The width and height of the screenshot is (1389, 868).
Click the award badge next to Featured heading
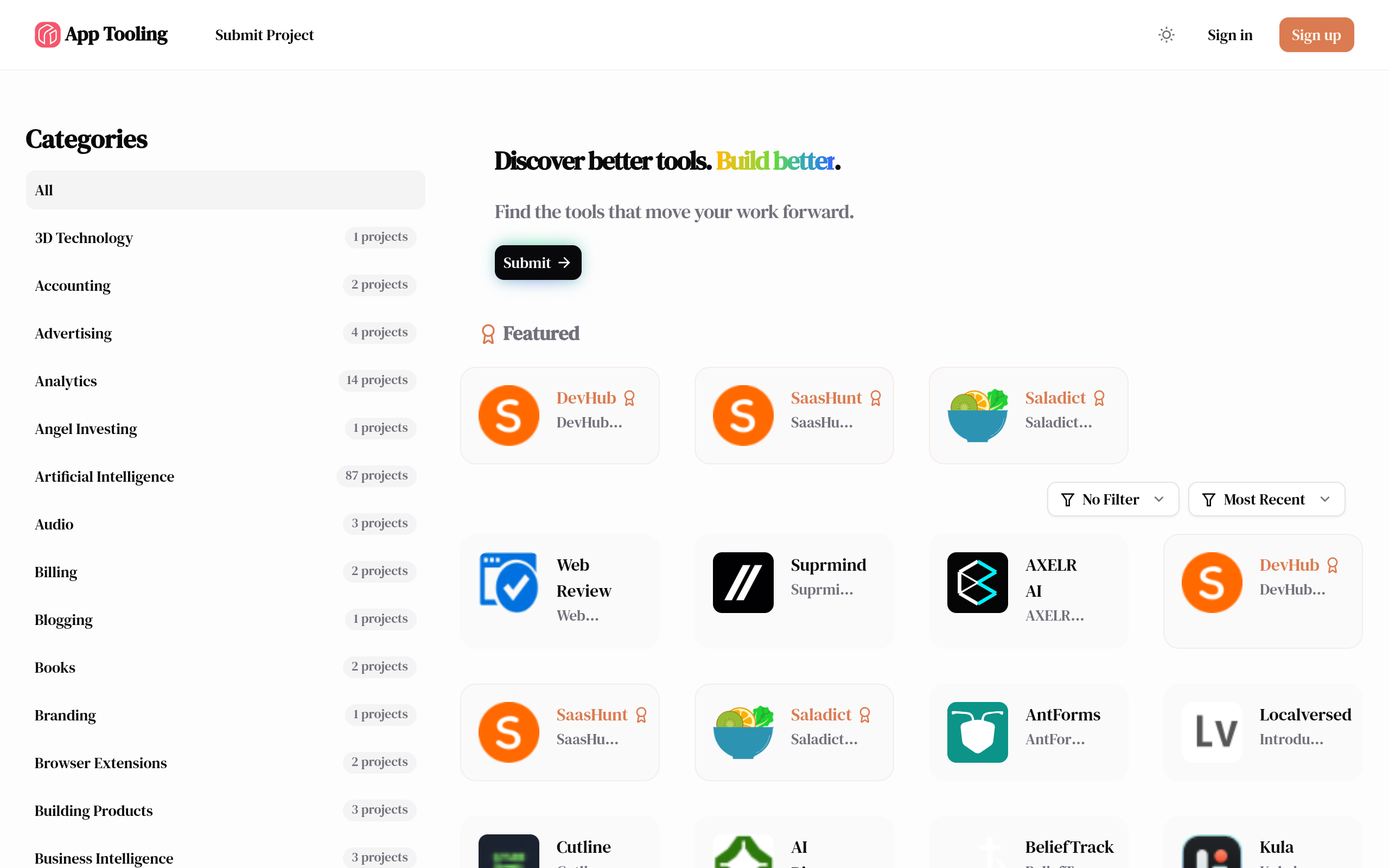pos(488,334)
